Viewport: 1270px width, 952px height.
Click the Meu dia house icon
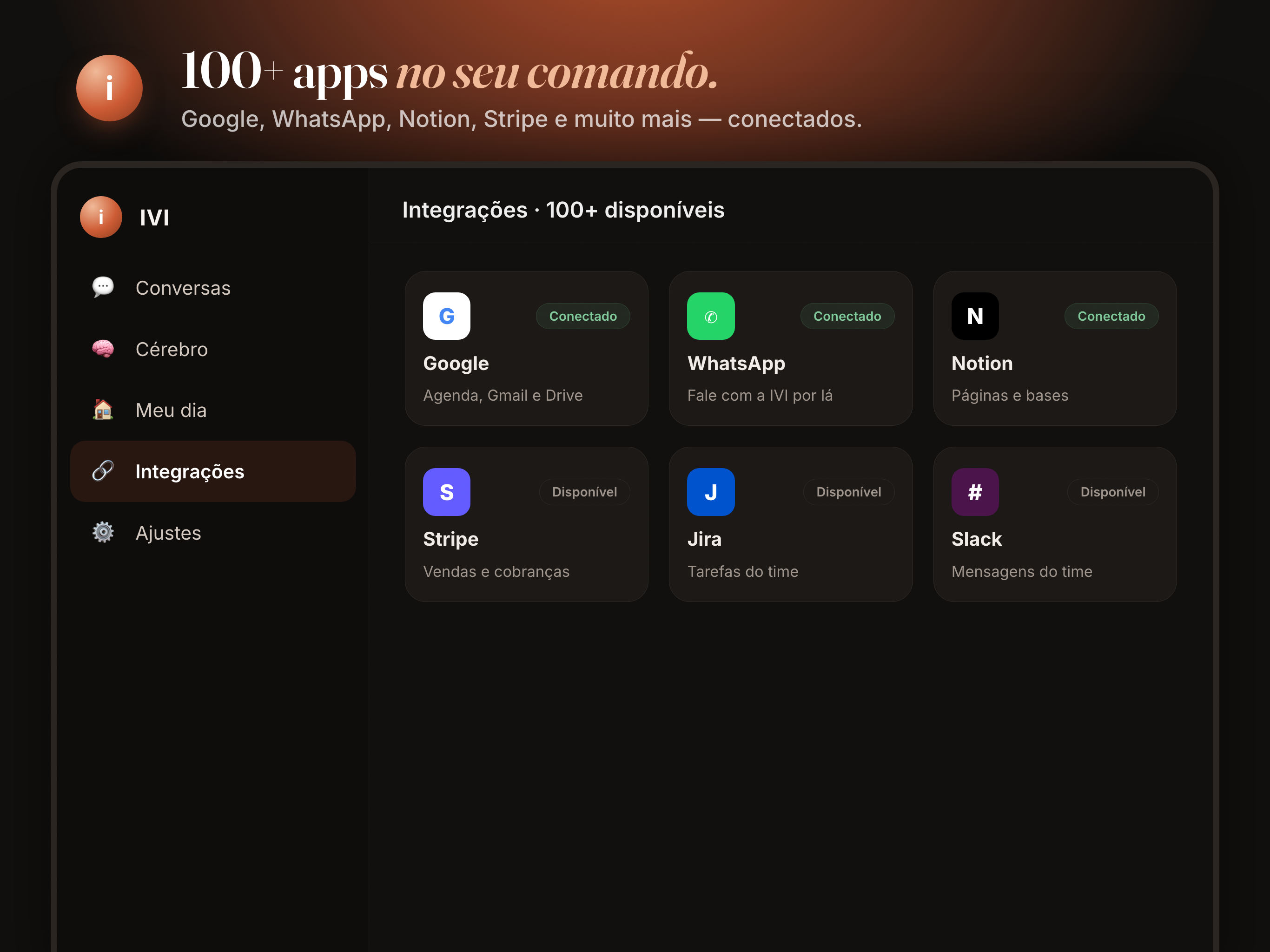coord(103,410)
